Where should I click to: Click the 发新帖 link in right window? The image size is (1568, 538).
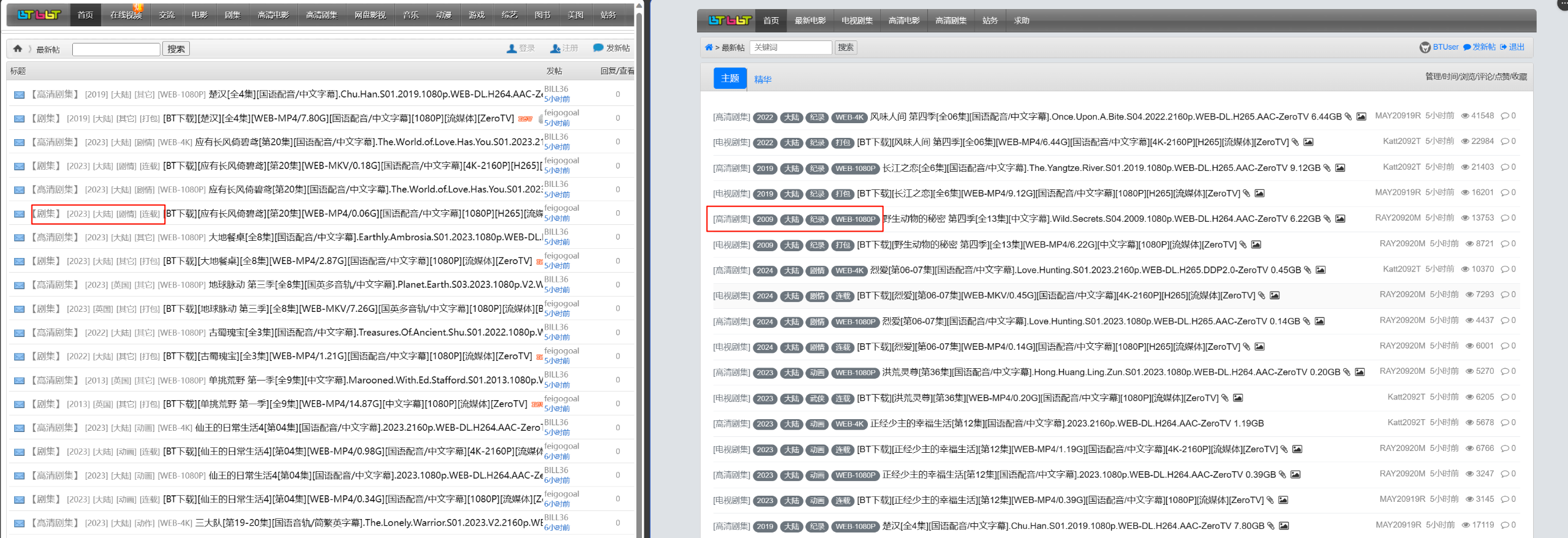pyautogui.click(x=1484, y=47)
